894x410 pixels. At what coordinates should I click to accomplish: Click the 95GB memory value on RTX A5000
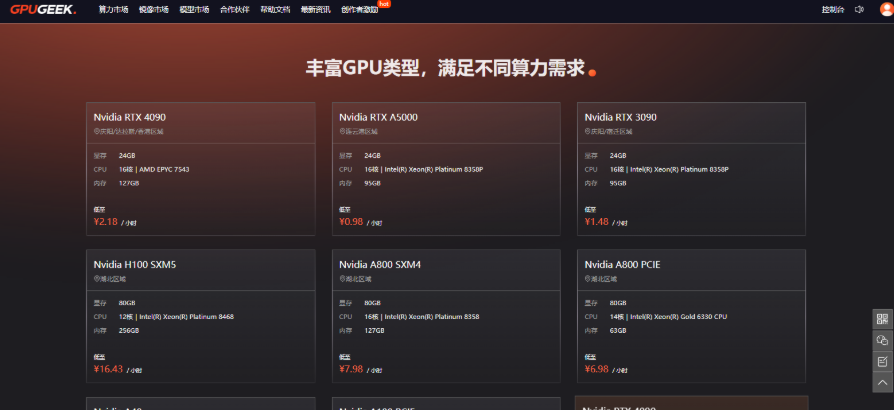pos(372,184)
